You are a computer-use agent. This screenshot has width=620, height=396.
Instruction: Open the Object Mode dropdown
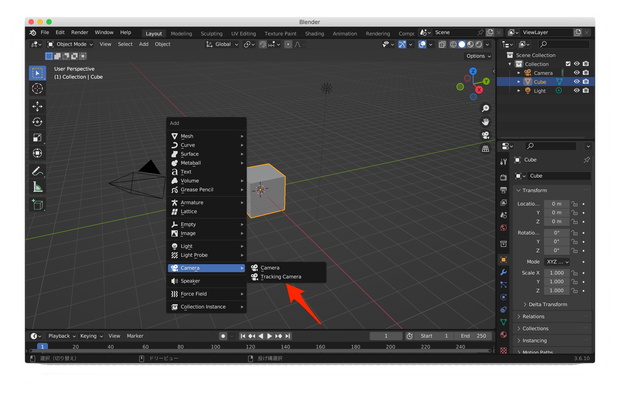[x=70, y=44]
